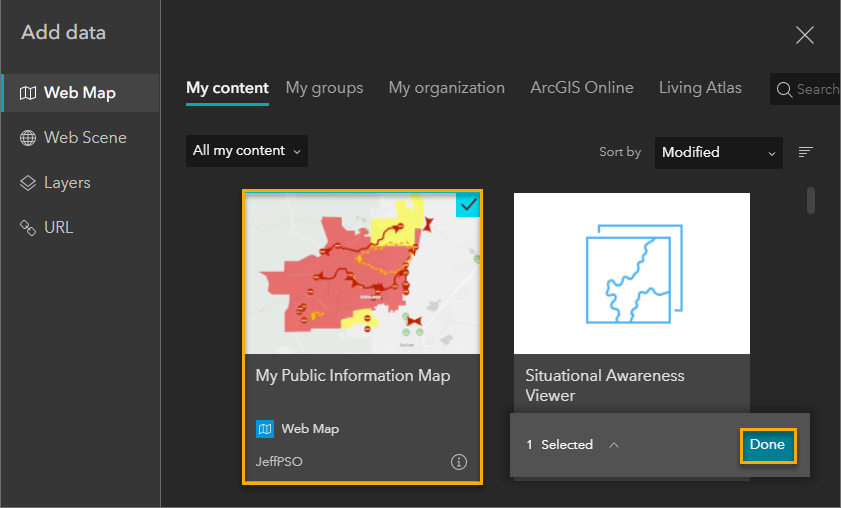The height and width of the screenshot is (508, 841).
Task: Click the URL link icon
Action: point(28,228)
